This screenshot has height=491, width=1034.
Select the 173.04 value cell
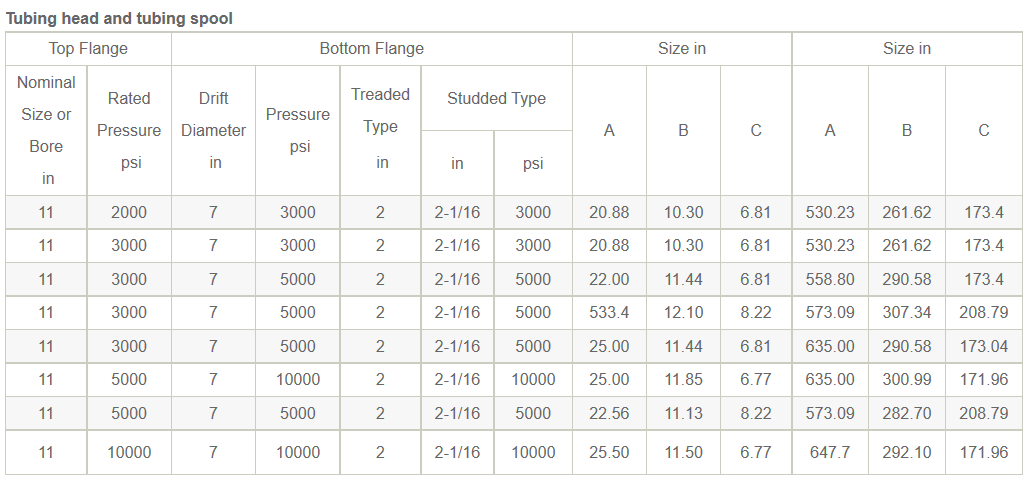coord(984,346)
